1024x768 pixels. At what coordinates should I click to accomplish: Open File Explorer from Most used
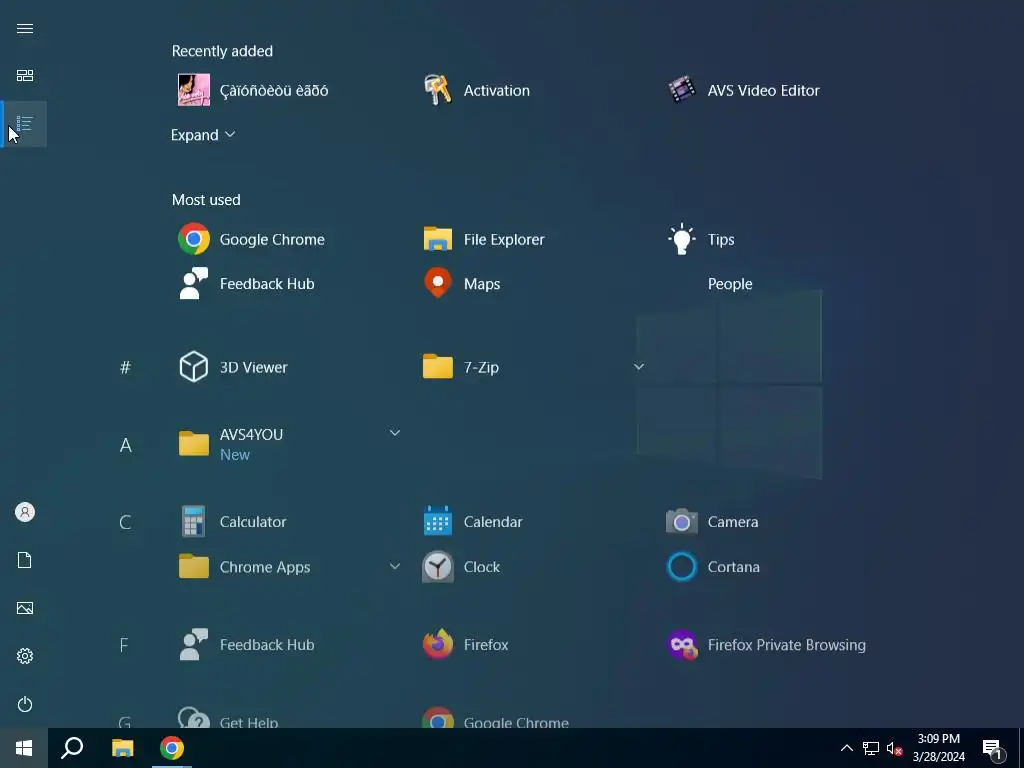click(x=483, y=239)
